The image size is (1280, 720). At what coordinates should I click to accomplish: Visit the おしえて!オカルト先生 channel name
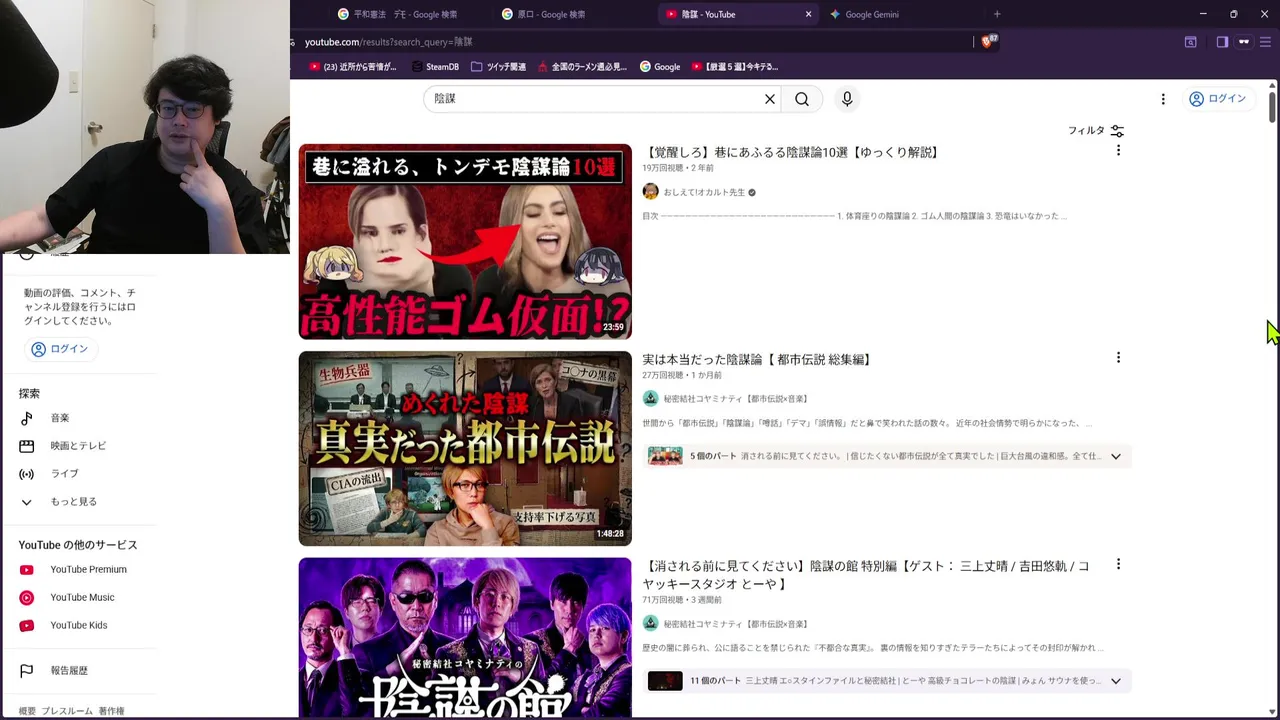(x=704, y=192)
